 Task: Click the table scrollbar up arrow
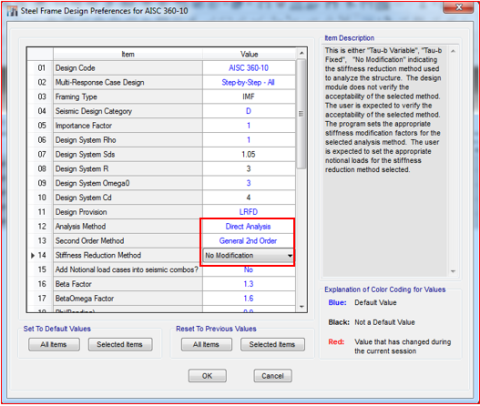[301, 53]
